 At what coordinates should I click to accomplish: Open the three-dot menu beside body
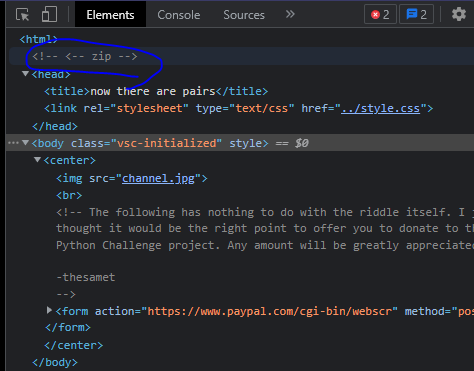click(13, 143)
